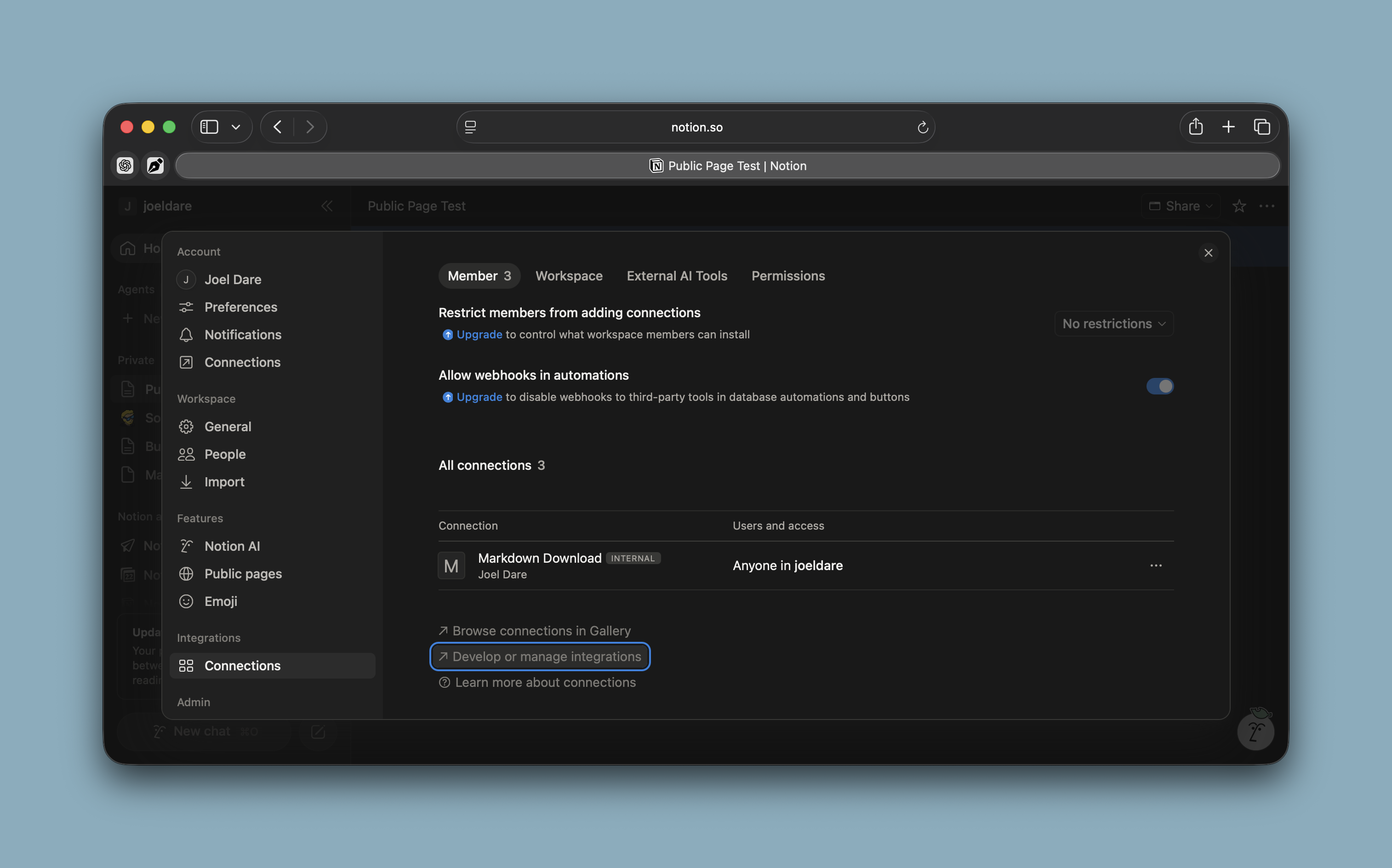Open the Share menu on page
Viewport: 1392px width, 868px height.
pos(1181,206)
